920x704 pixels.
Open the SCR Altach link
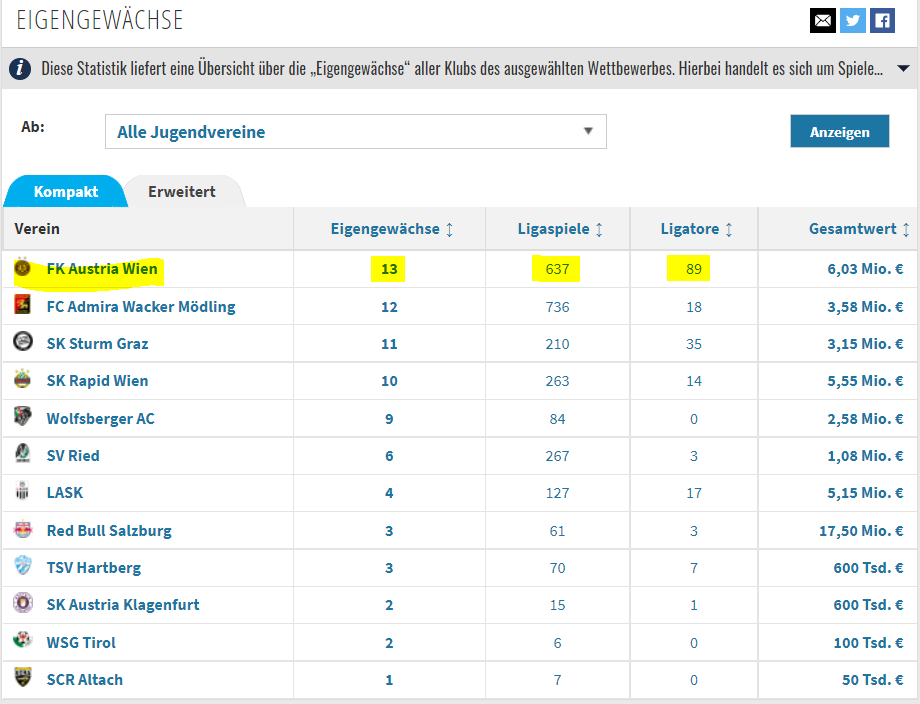(84, 680)
